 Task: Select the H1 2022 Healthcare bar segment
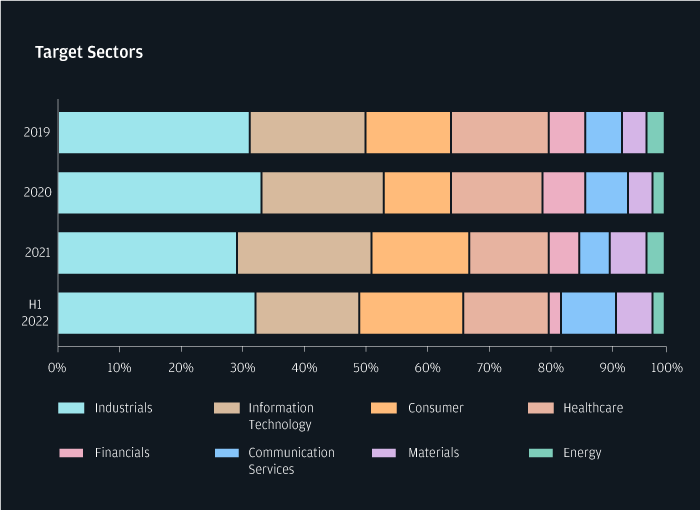tap(506, 312)
